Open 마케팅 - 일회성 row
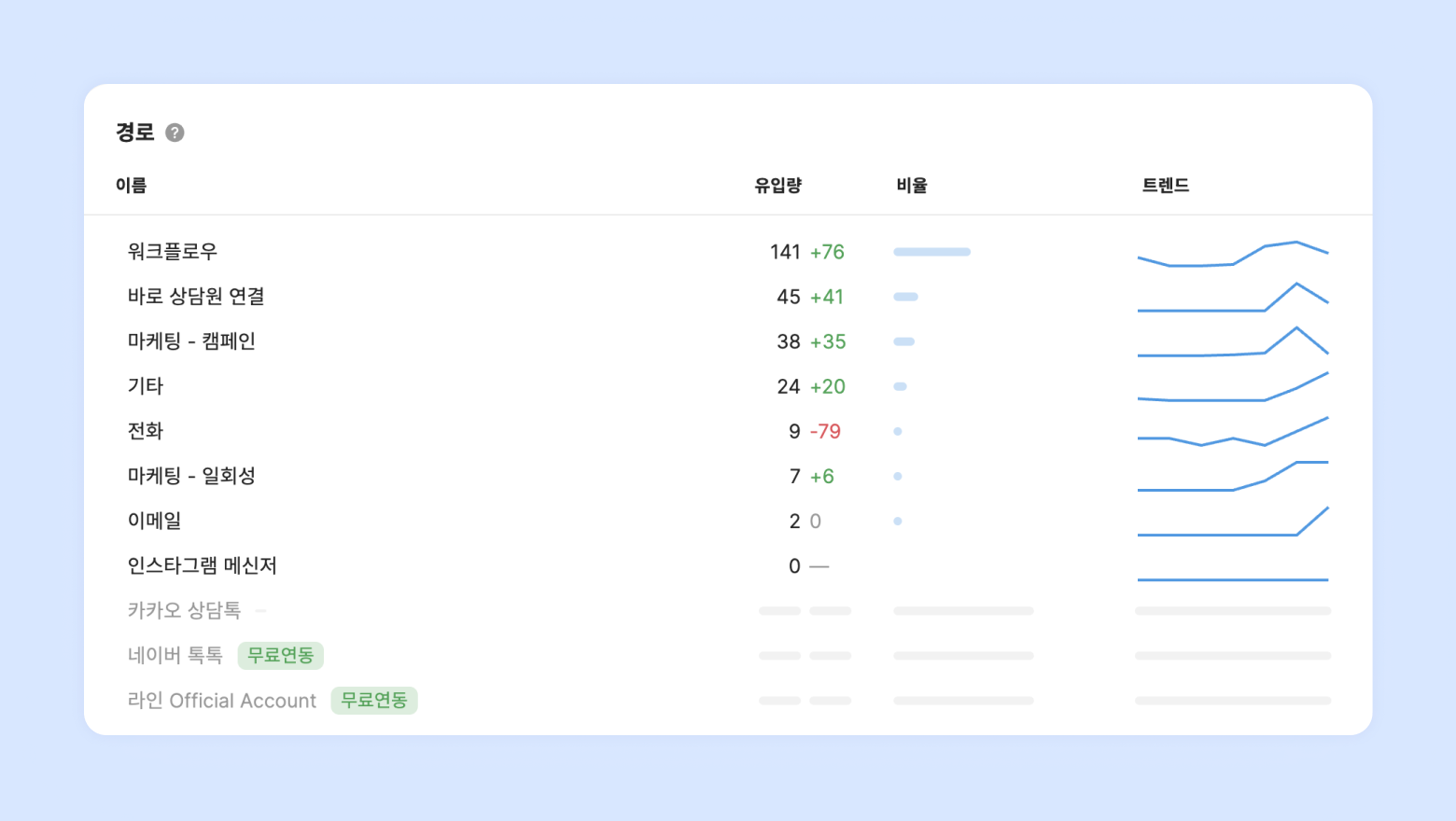The image size is (1456, 821). pyautogui.click(x=191, y=476)
